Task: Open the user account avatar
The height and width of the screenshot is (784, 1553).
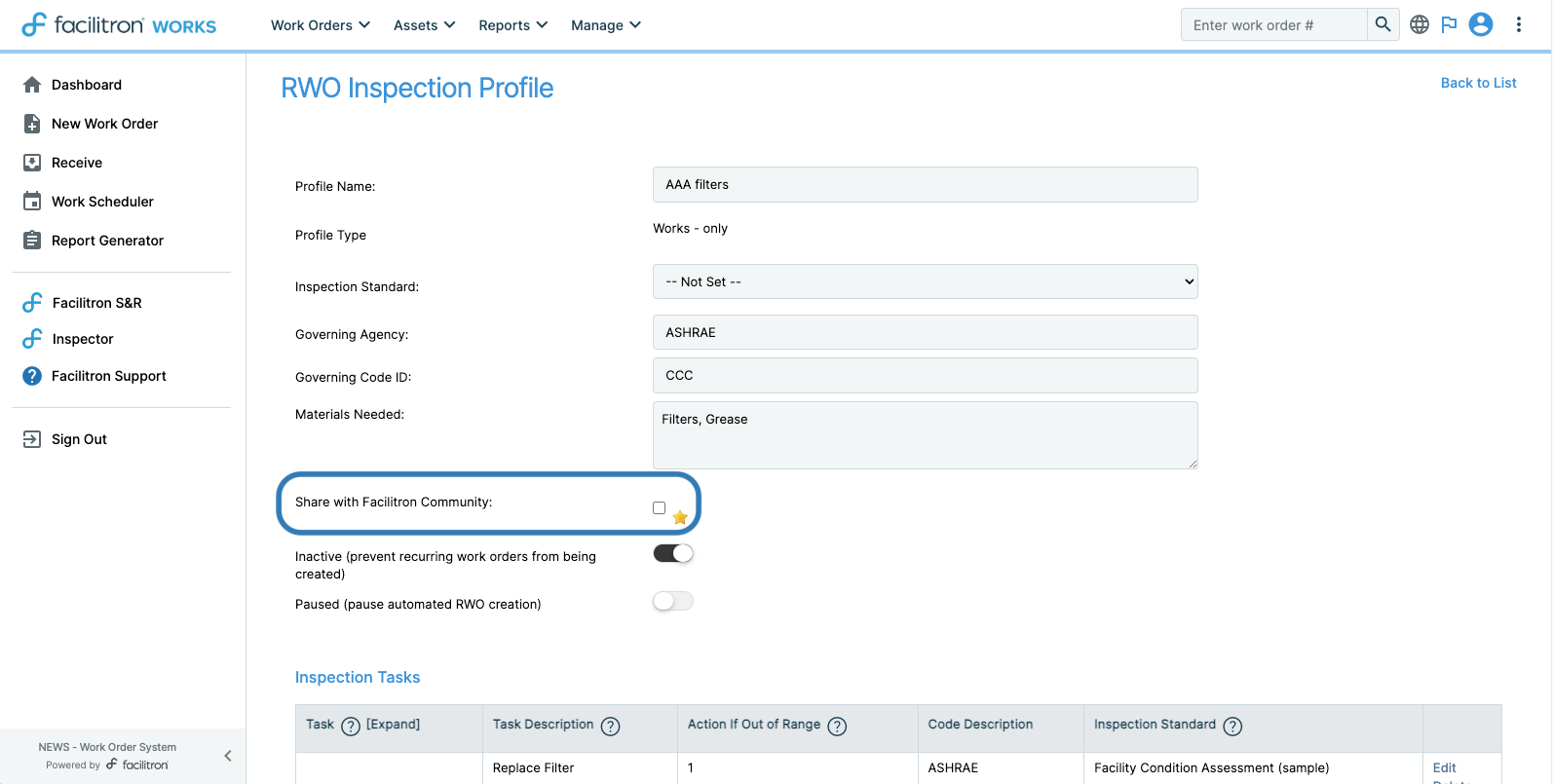Action: 1481,24
